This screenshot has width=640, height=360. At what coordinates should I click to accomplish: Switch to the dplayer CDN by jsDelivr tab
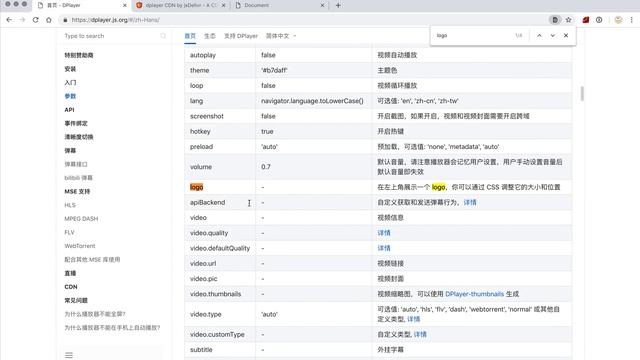click(181, 5)
